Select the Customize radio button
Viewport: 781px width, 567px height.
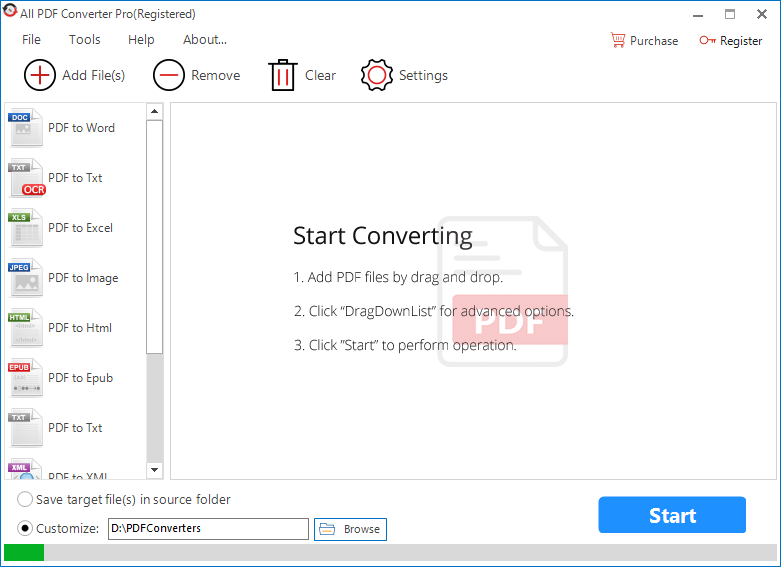click(x=25, y=528)
